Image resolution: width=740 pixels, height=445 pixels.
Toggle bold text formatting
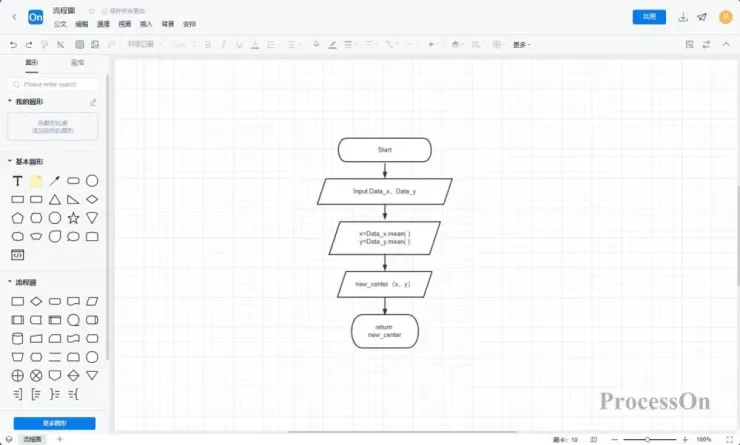(208, 44)
